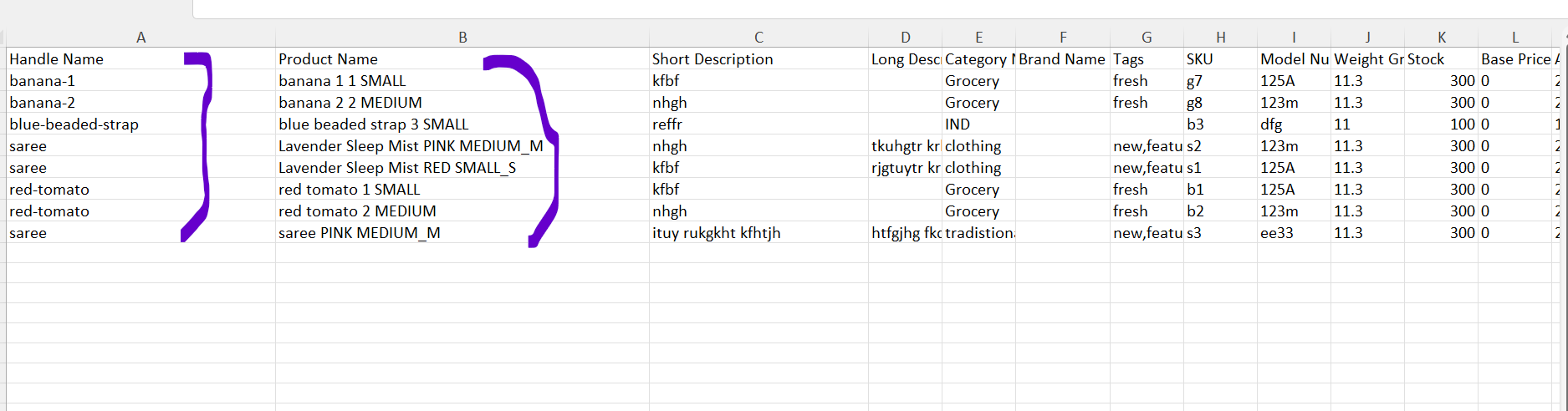This screenshot has height=411, width=1568.
Task: Select ituy rukgkht kfhtjh description cell
Action: [758, 233]
